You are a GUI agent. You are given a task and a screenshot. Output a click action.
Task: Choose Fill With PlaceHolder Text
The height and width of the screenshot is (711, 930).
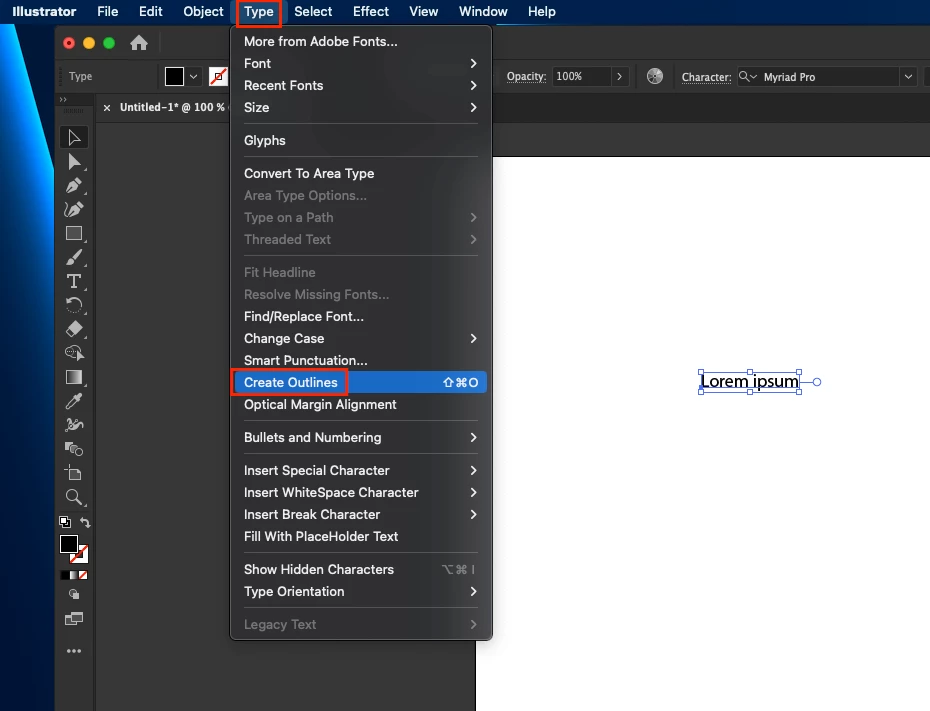coord(361,536)
